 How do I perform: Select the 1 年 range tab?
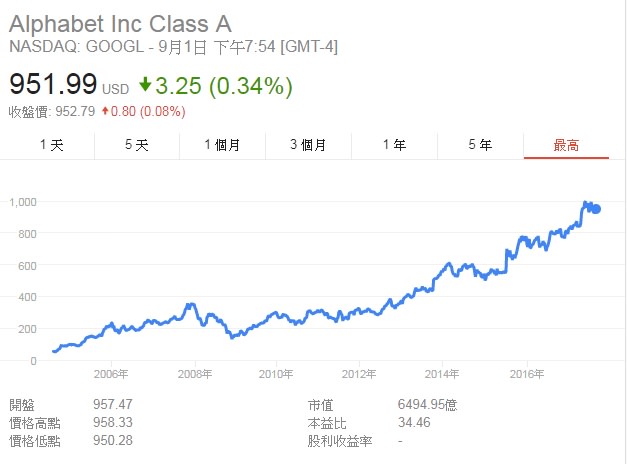(394, 145)
